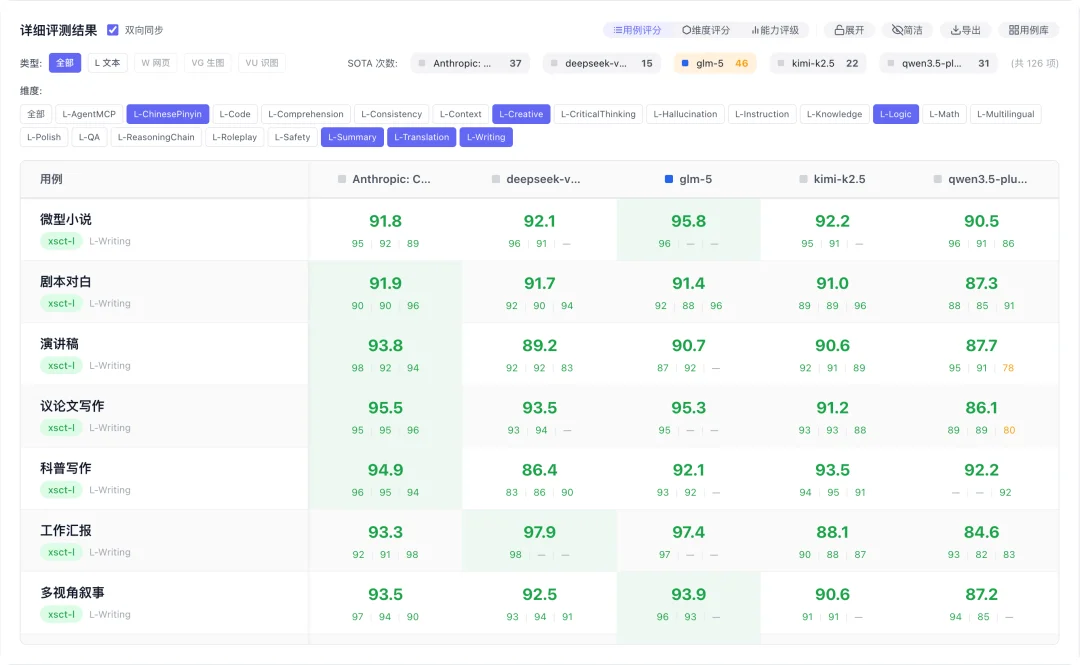Open the 工作汇报 test case row

[66, 530]
